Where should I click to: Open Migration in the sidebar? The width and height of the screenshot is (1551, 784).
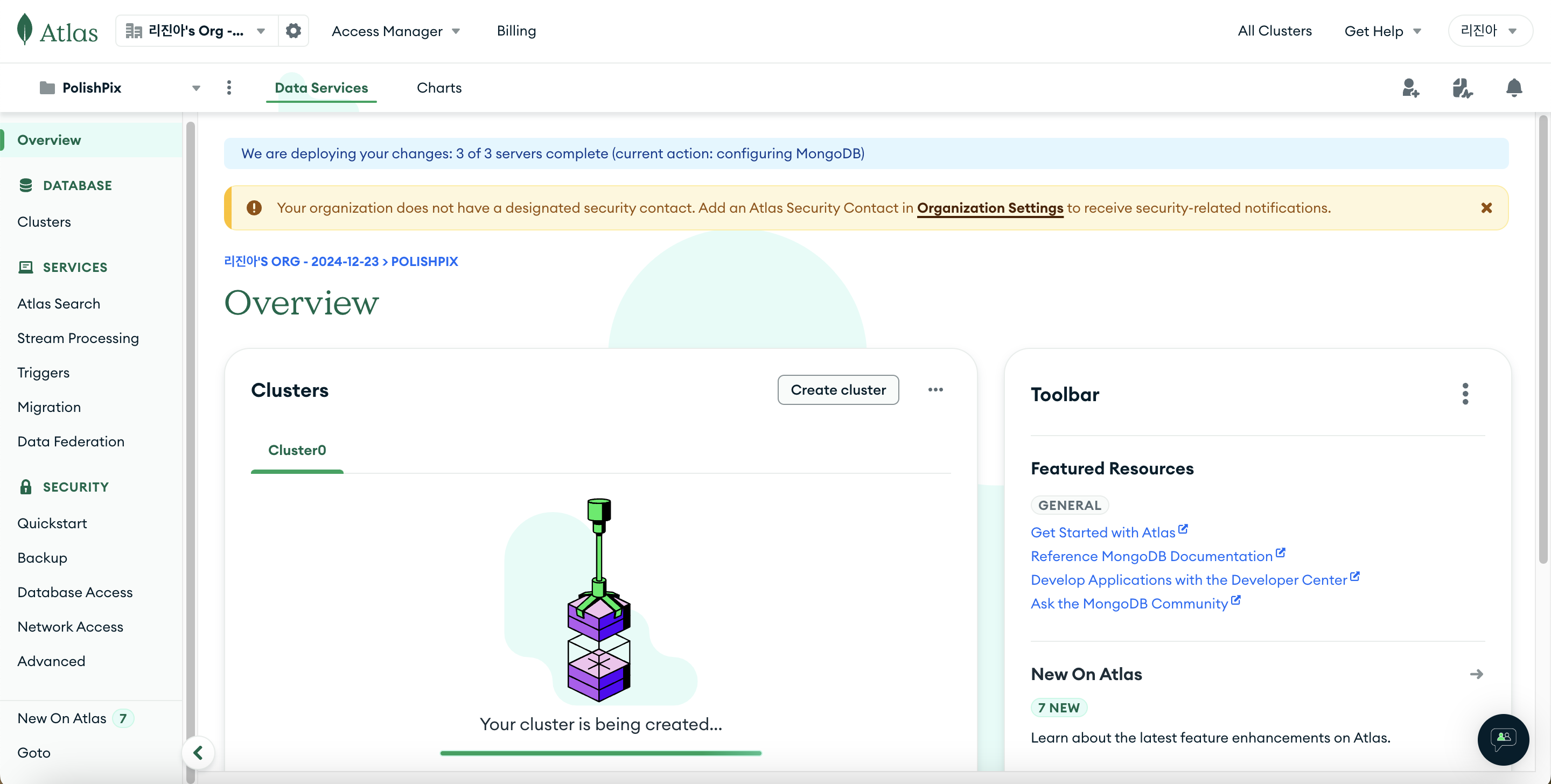[x=49, y=407]
